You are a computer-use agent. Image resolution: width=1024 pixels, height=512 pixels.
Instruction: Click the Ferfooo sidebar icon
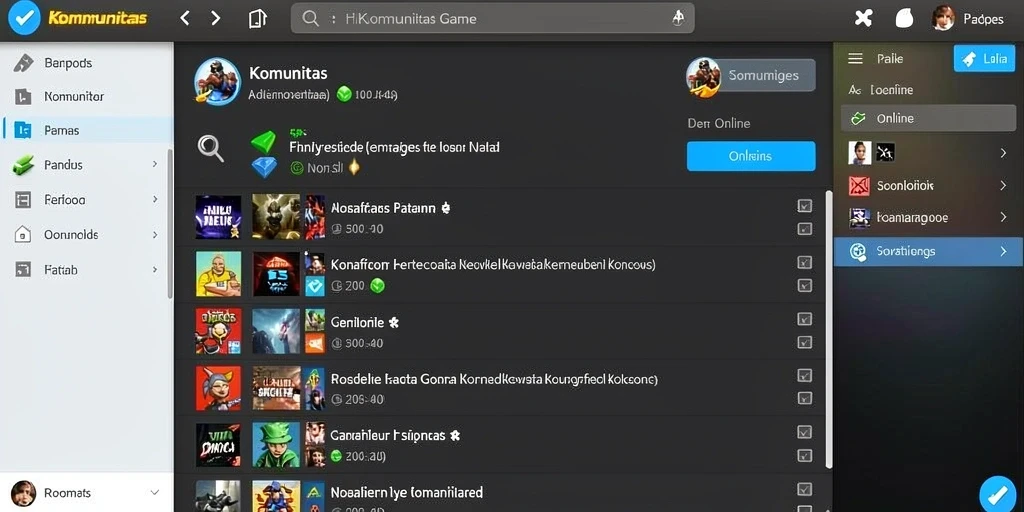tap(23, 200)
